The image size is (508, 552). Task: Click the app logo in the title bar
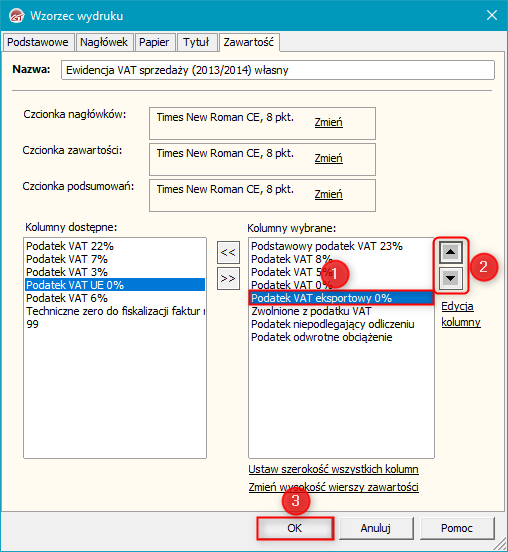pyautogui.click(x=16, y=16)
